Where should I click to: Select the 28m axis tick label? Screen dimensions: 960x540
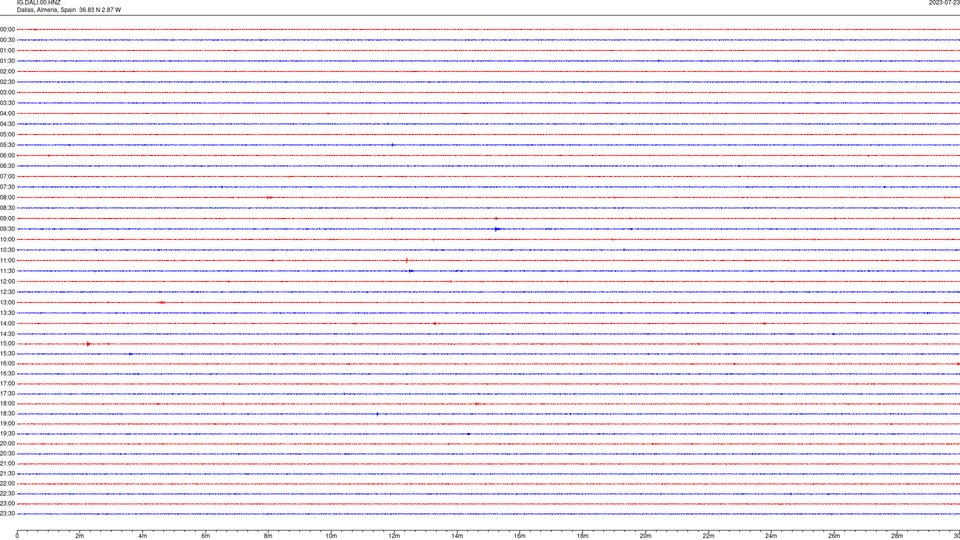[x=897, y=536]
